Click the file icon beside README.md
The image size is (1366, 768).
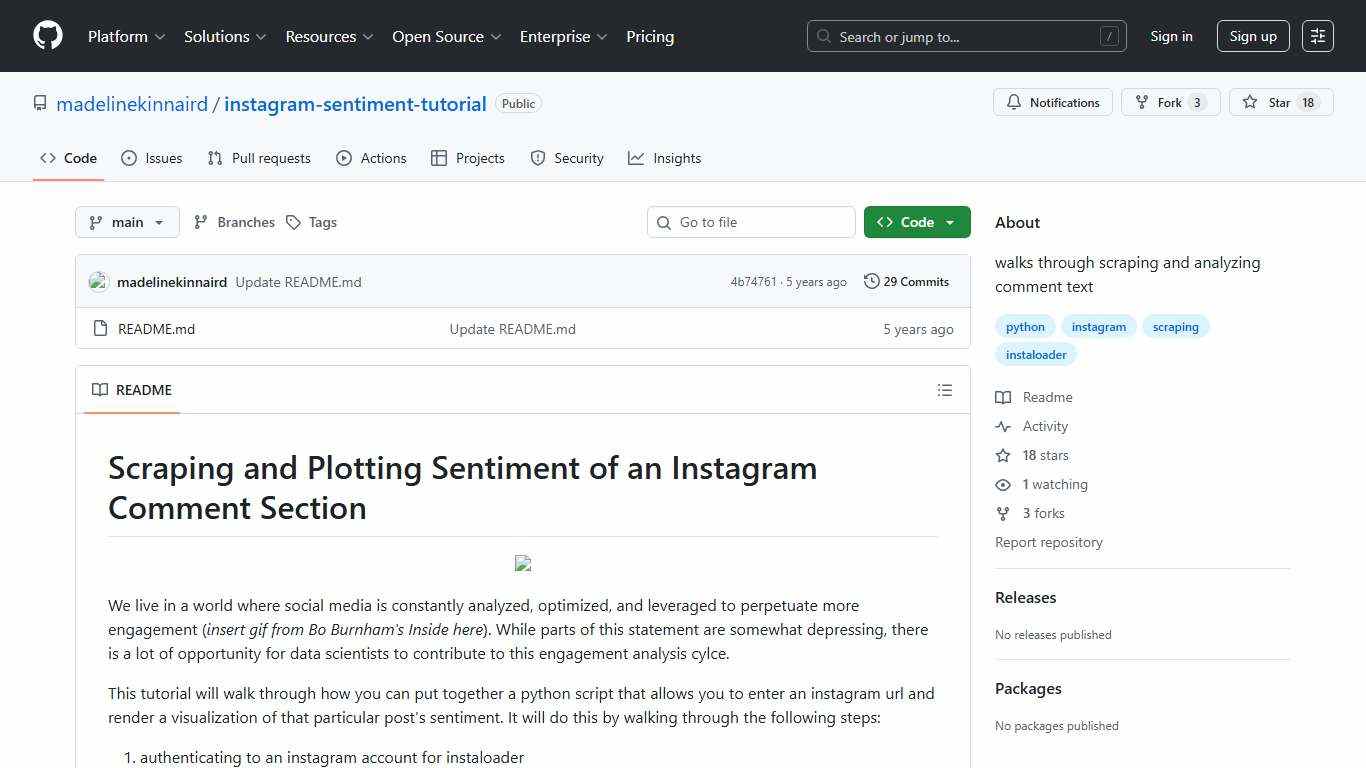[x=100, y=328]
